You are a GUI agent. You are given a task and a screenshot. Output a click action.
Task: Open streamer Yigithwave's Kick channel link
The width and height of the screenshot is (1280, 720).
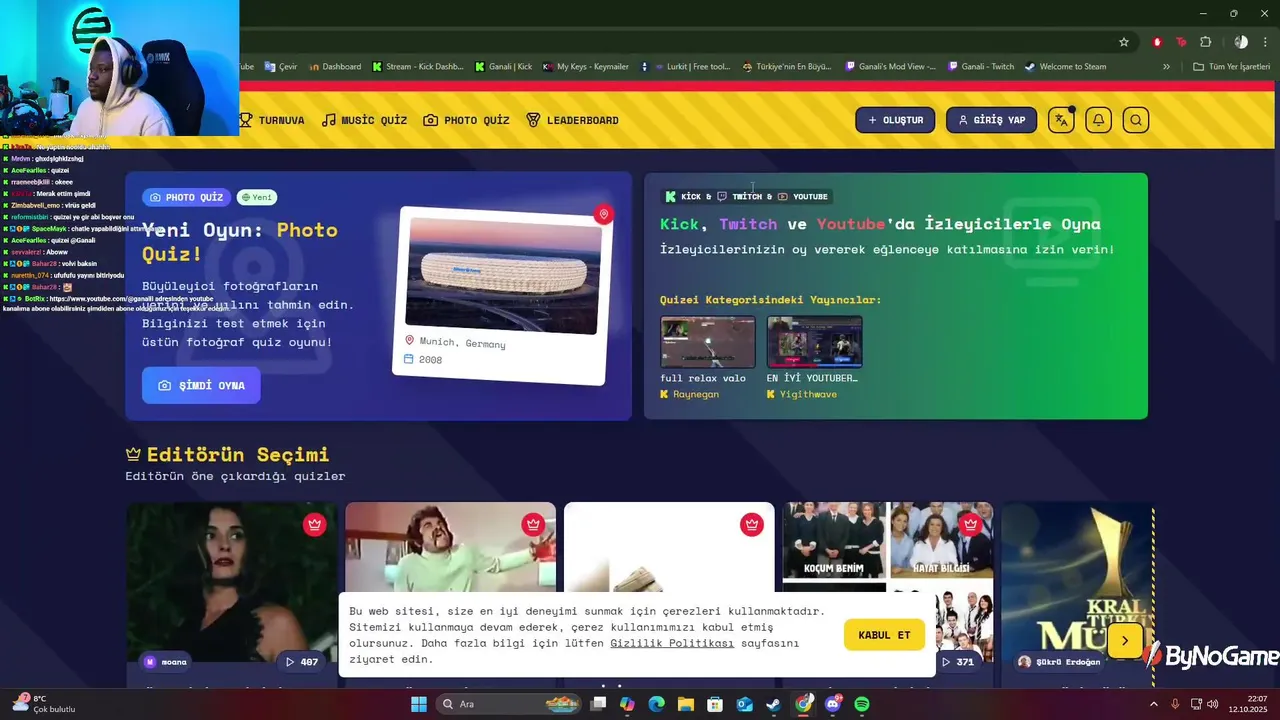click(802, 394)
